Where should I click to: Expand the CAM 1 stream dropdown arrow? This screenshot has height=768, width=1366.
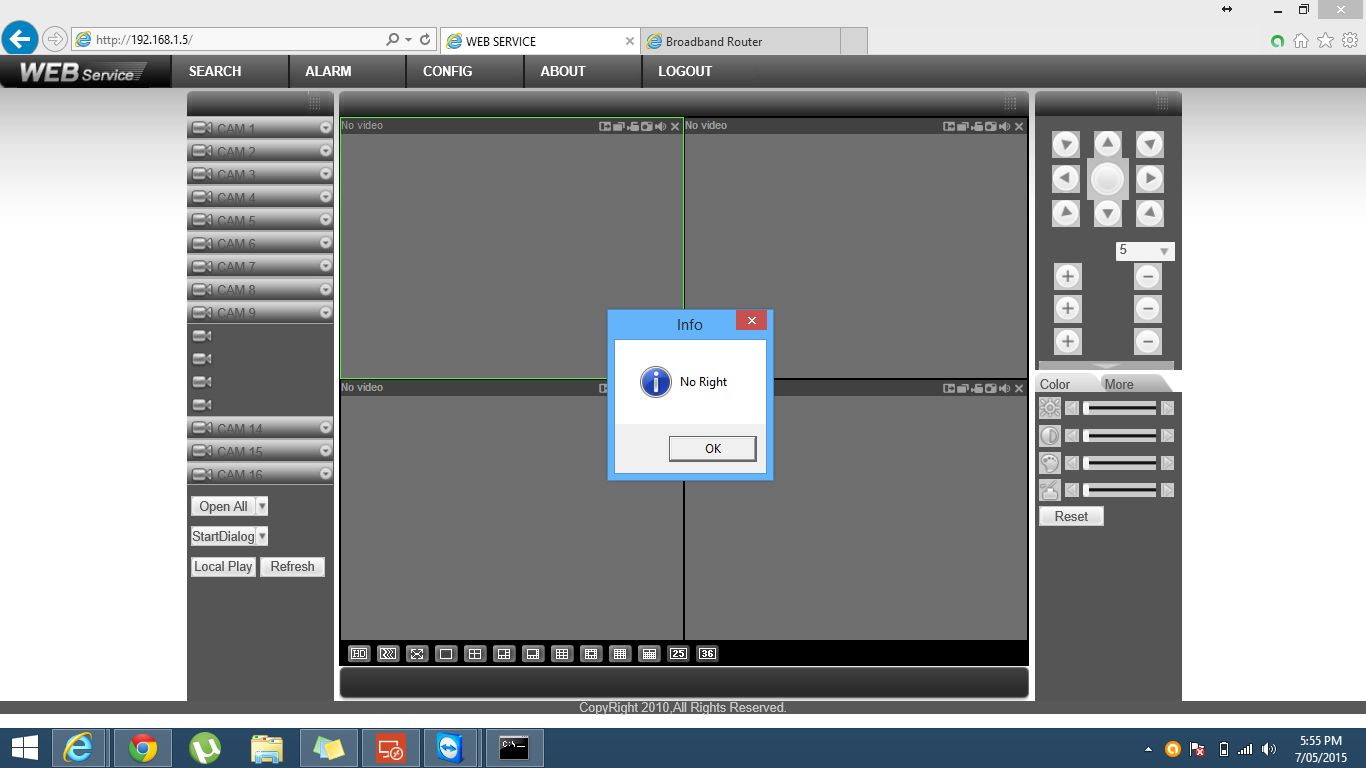(x=325, y=128)
